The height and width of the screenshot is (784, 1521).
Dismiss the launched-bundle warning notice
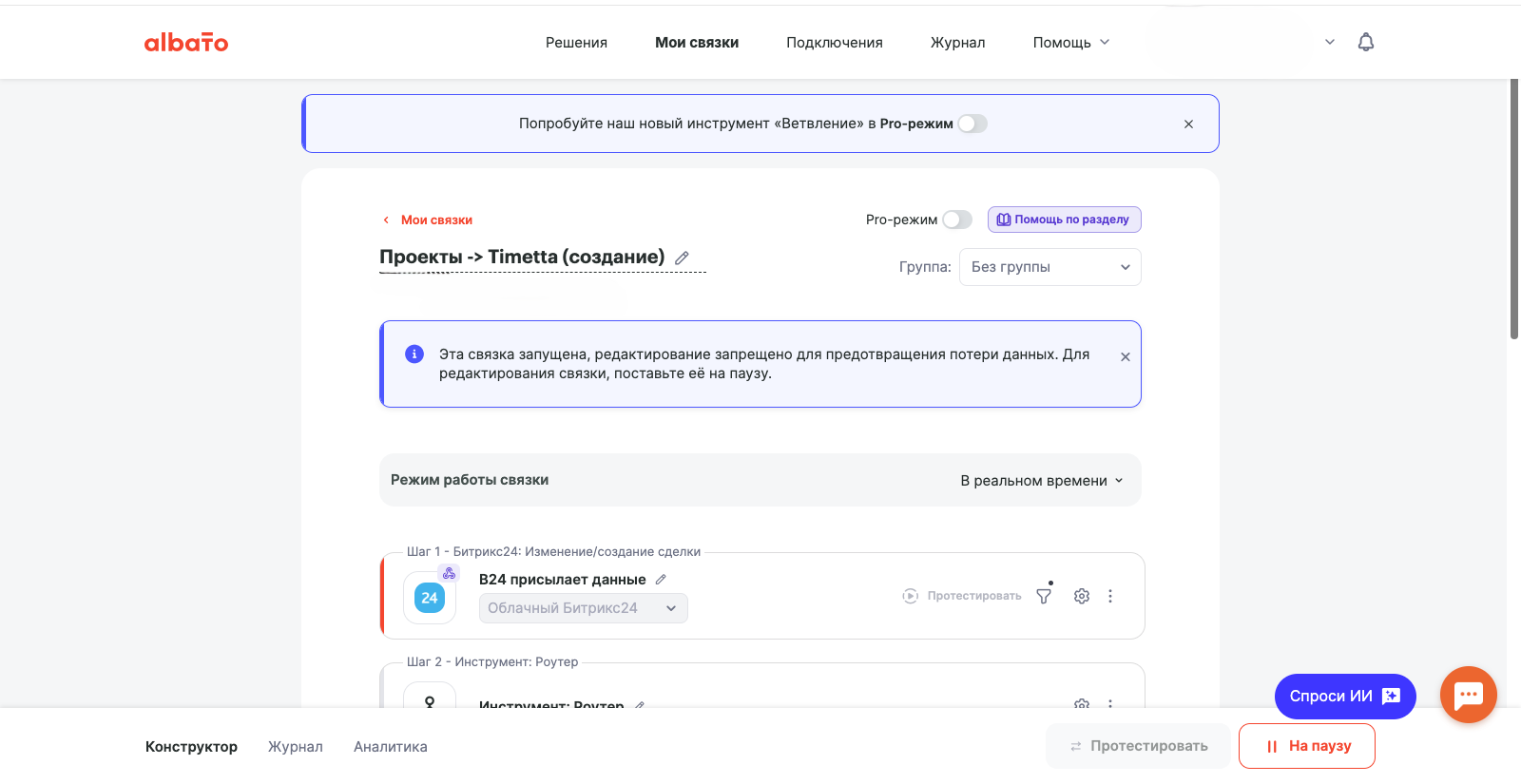[1126, 357]
